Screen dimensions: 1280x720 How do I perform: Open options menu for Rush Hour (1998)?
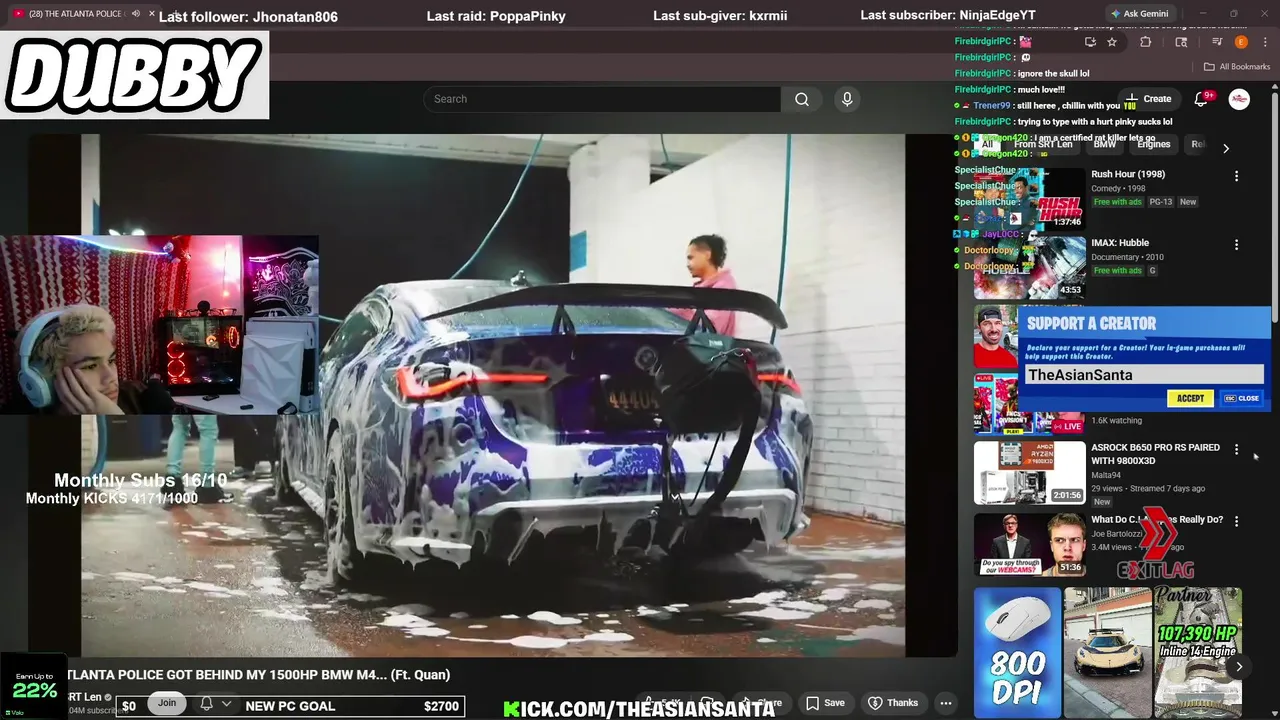tap(1236, 176)
